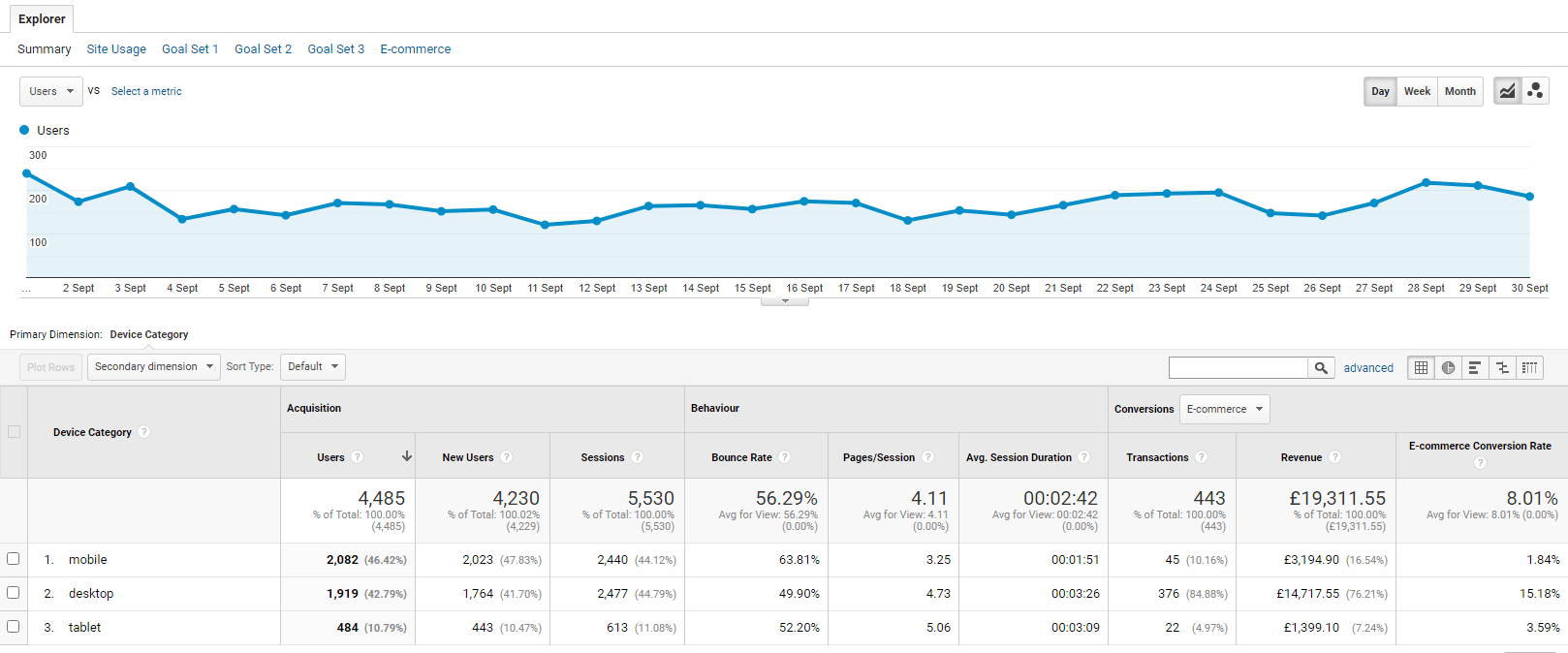Select the pie chart percentage view icon
The width and height of the screenshot is (1568, 653).
pyautogui.click(x=1448, y=368)
